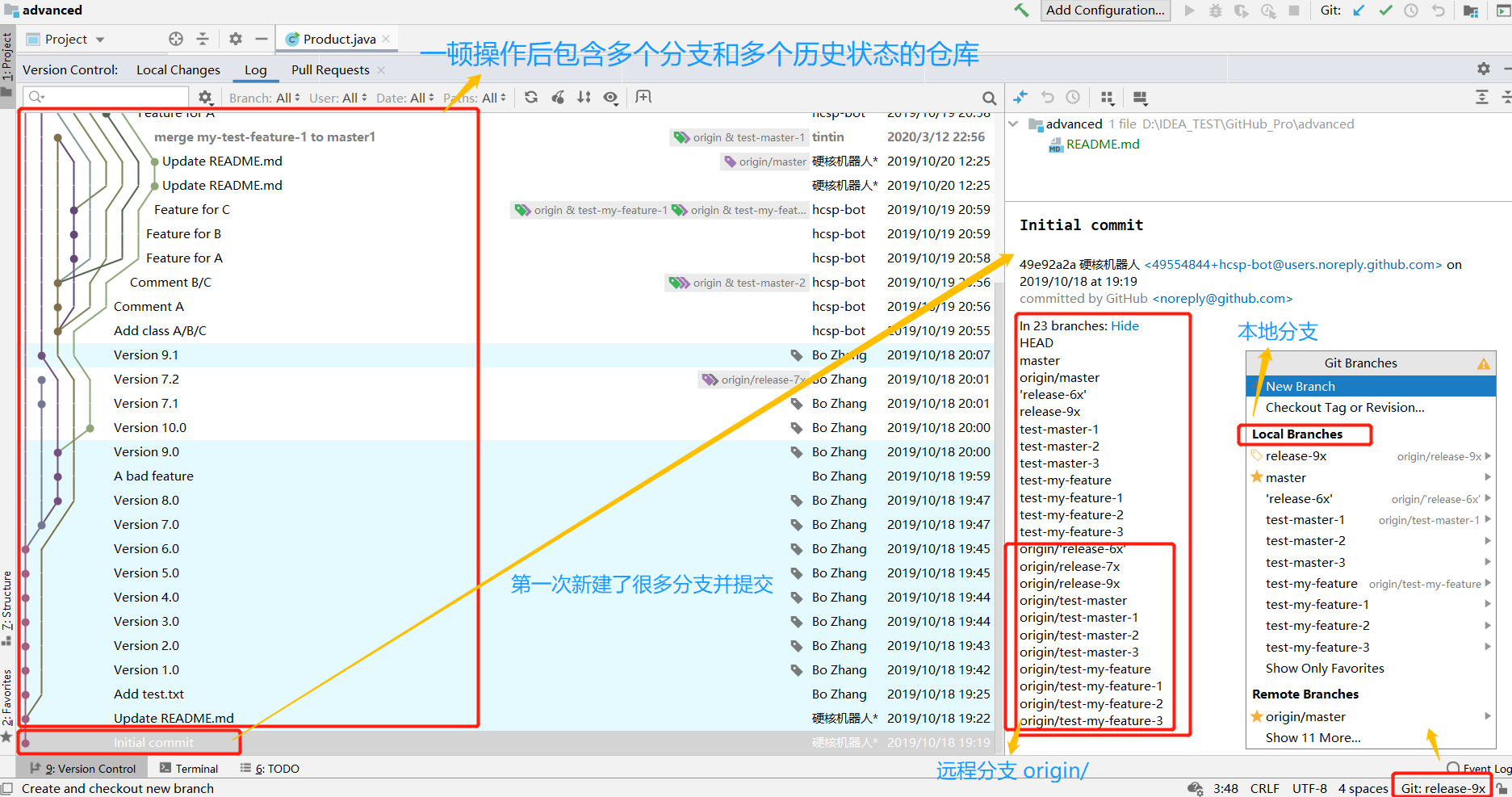Open the gear next to the log search field
Image resolution: width=1512 pixels, height=797 pixels.
coord(205,97)
